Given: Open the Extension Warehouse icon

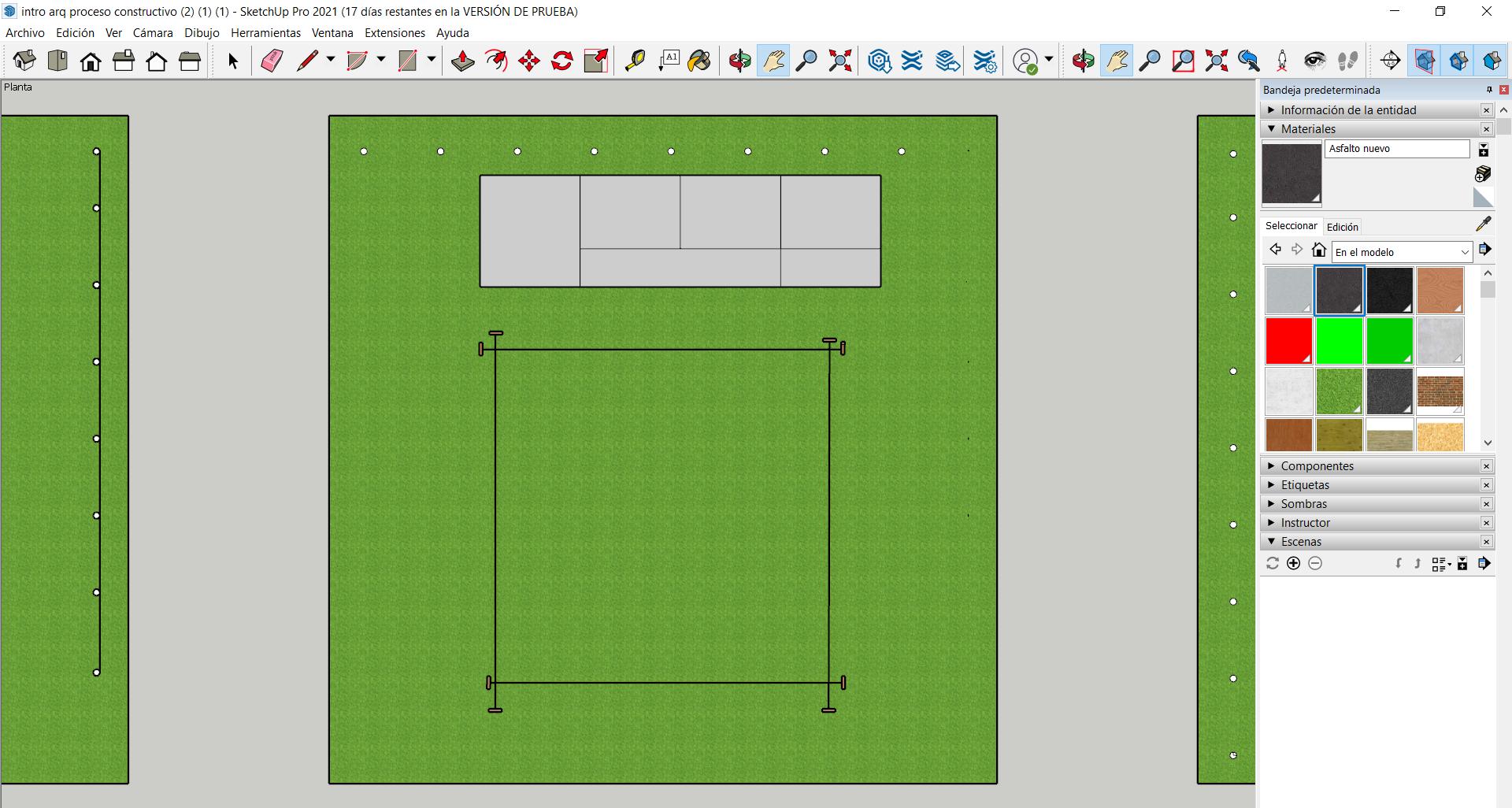Looking at the screenshot, I should click(x=913, y=61).
